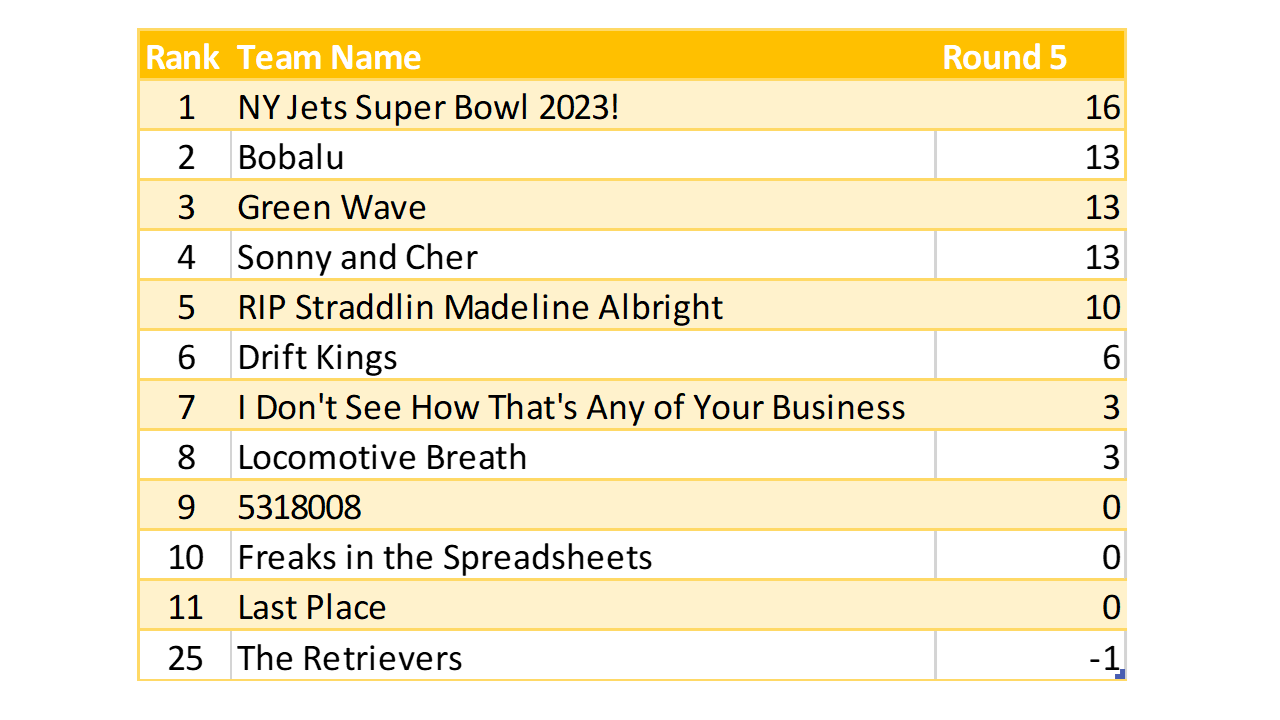
Task: Click I Don't See How That's Any of Your Business
Action: pyautogui.click(x=571, y=407)
